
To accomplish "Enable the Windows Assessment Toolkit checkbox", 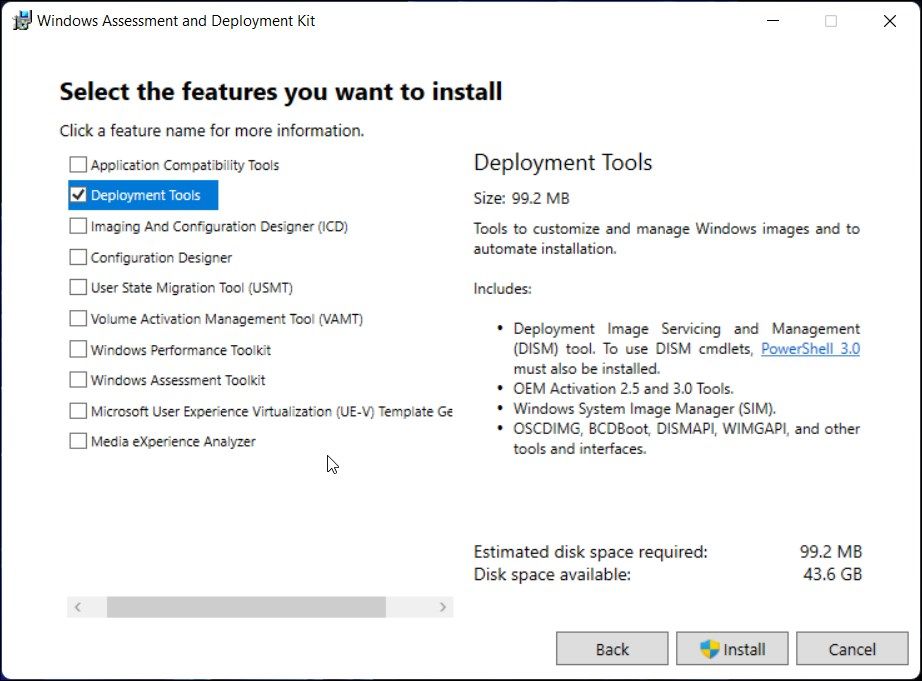I will (x=77, y=380).
